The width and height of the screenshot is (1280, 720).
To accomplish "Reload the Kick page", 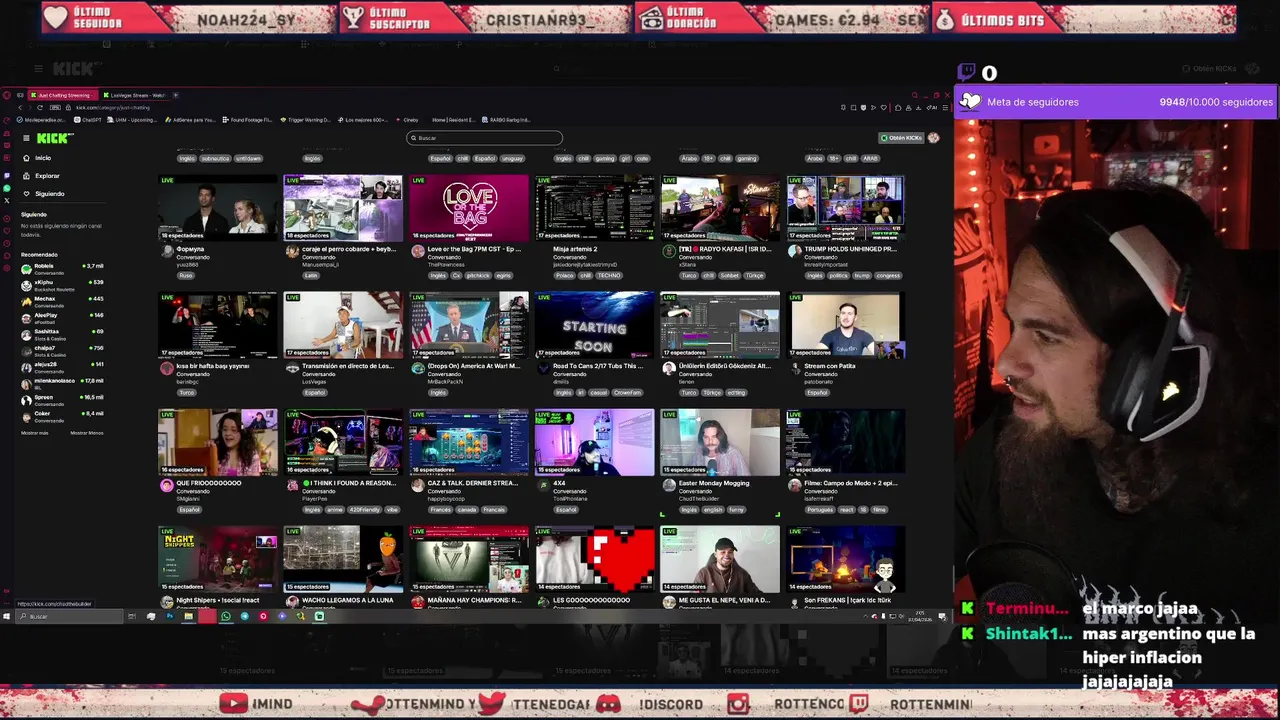I will pos(40,107).
